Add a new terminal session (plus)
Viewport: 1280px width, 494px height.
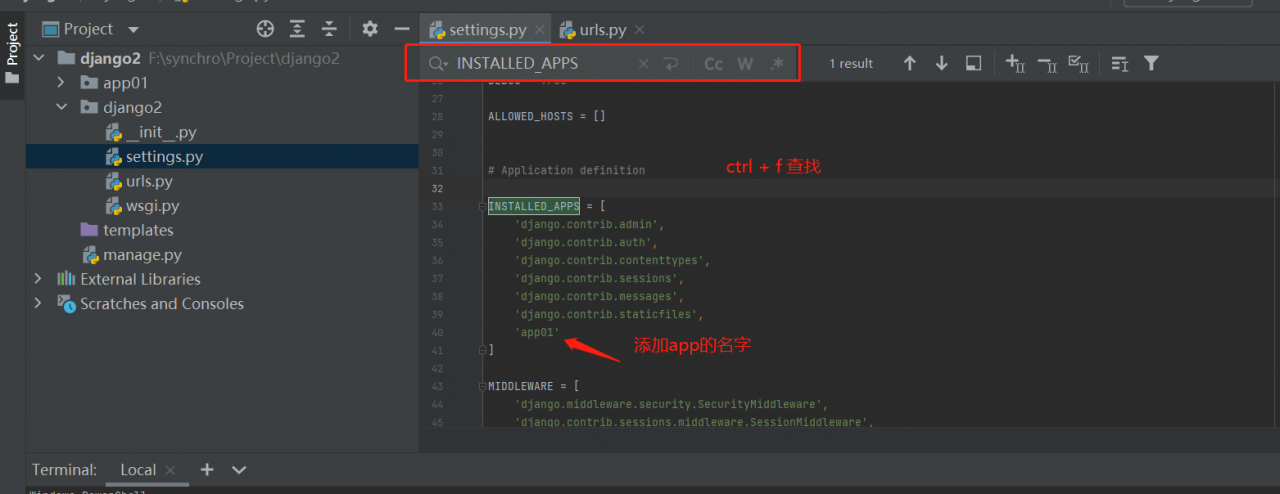click(x=207, y=469)
